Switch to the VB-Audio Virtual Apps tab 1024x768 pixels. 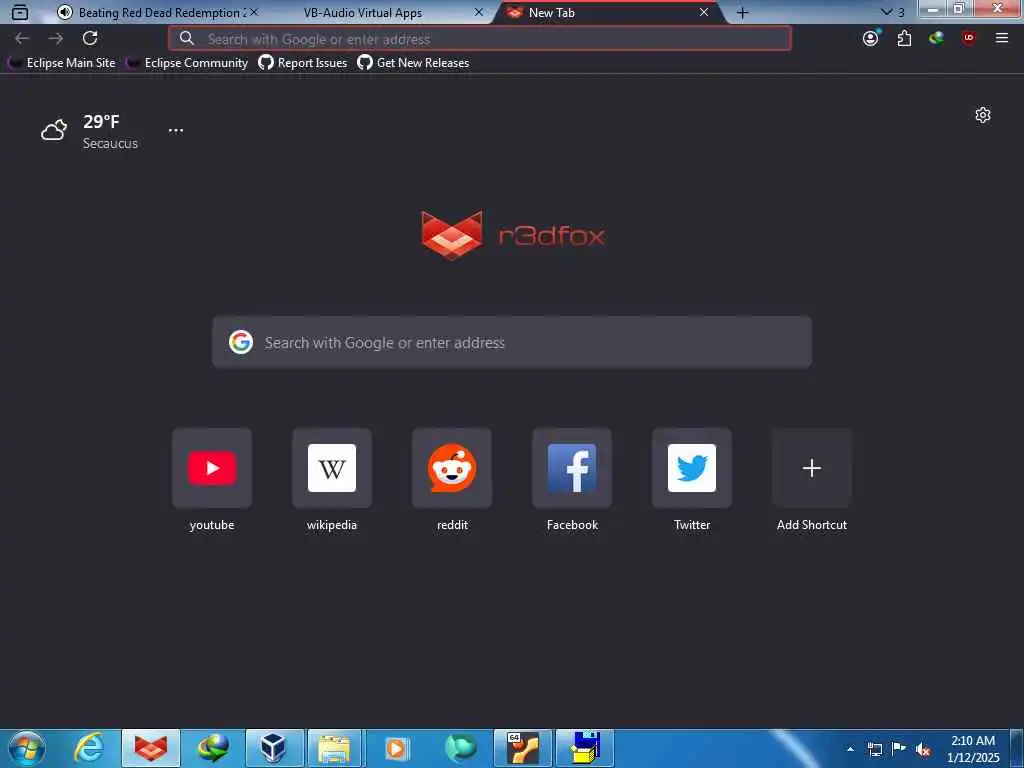362,12
